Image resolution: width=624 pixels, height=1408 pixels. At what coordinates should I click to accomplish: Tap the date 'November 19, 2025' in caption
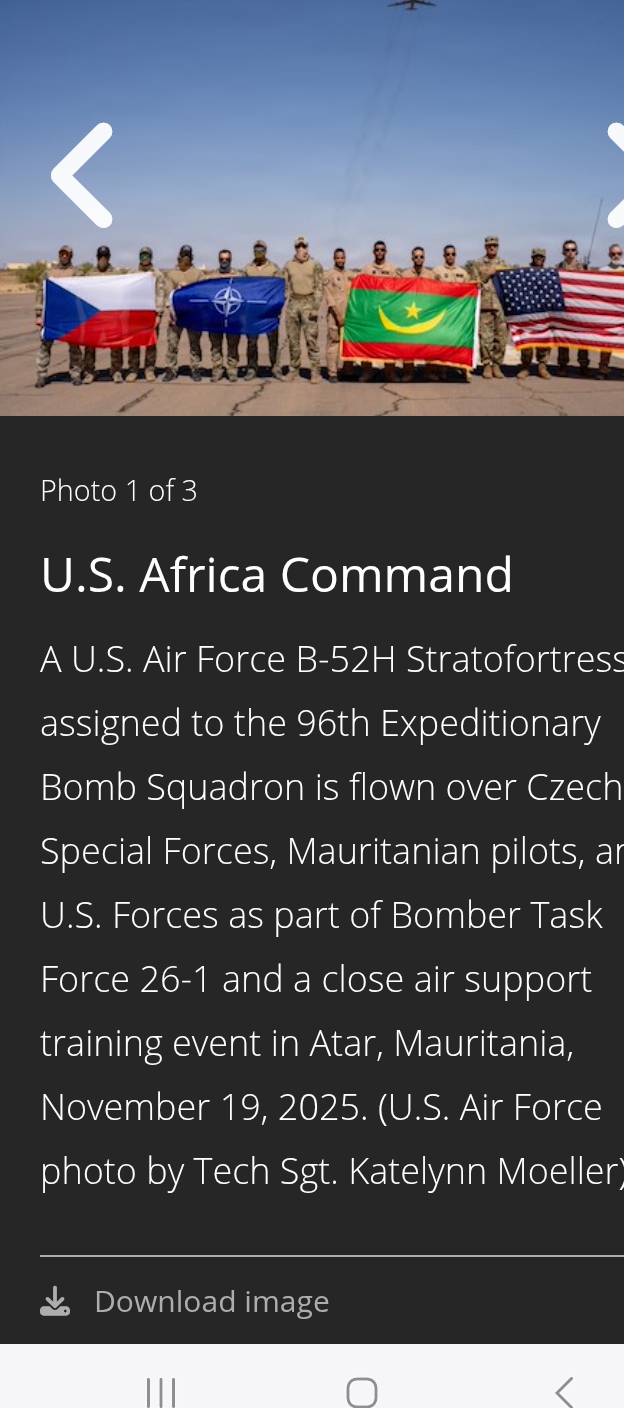pos(204,1107)
